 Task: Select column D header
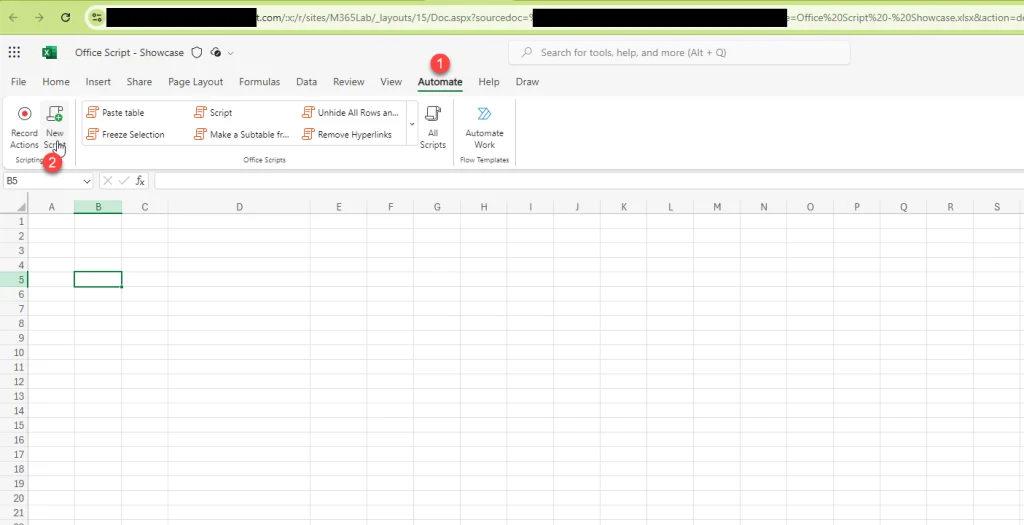pyautogui.click(x=240, y=207)
